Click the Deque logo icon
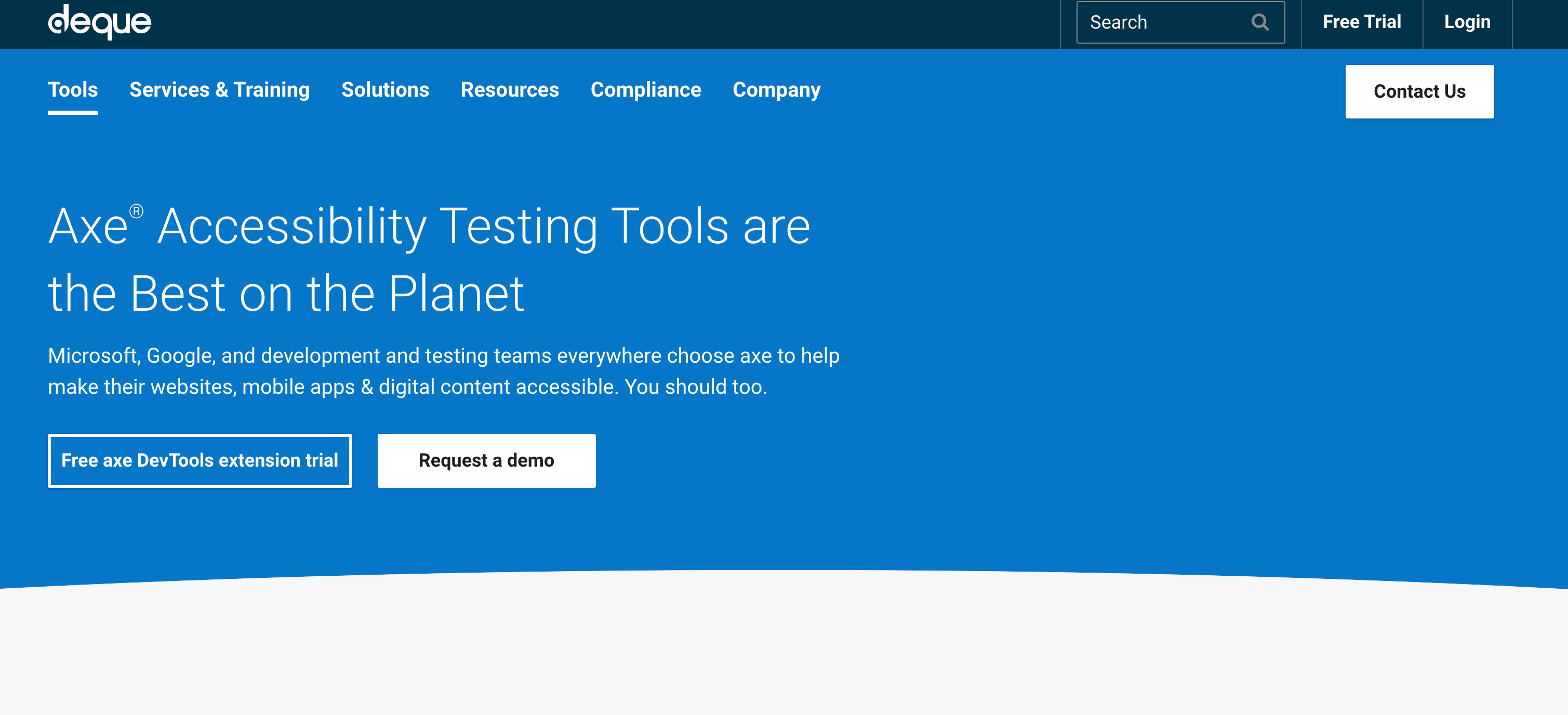Viewport: 1568px width, 715px height. pos(99,22)
